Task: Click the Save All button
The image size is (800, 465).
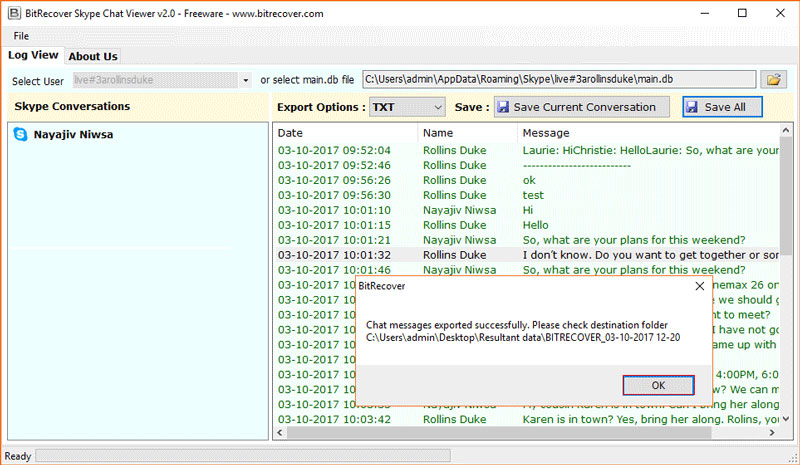Action: 722,107
